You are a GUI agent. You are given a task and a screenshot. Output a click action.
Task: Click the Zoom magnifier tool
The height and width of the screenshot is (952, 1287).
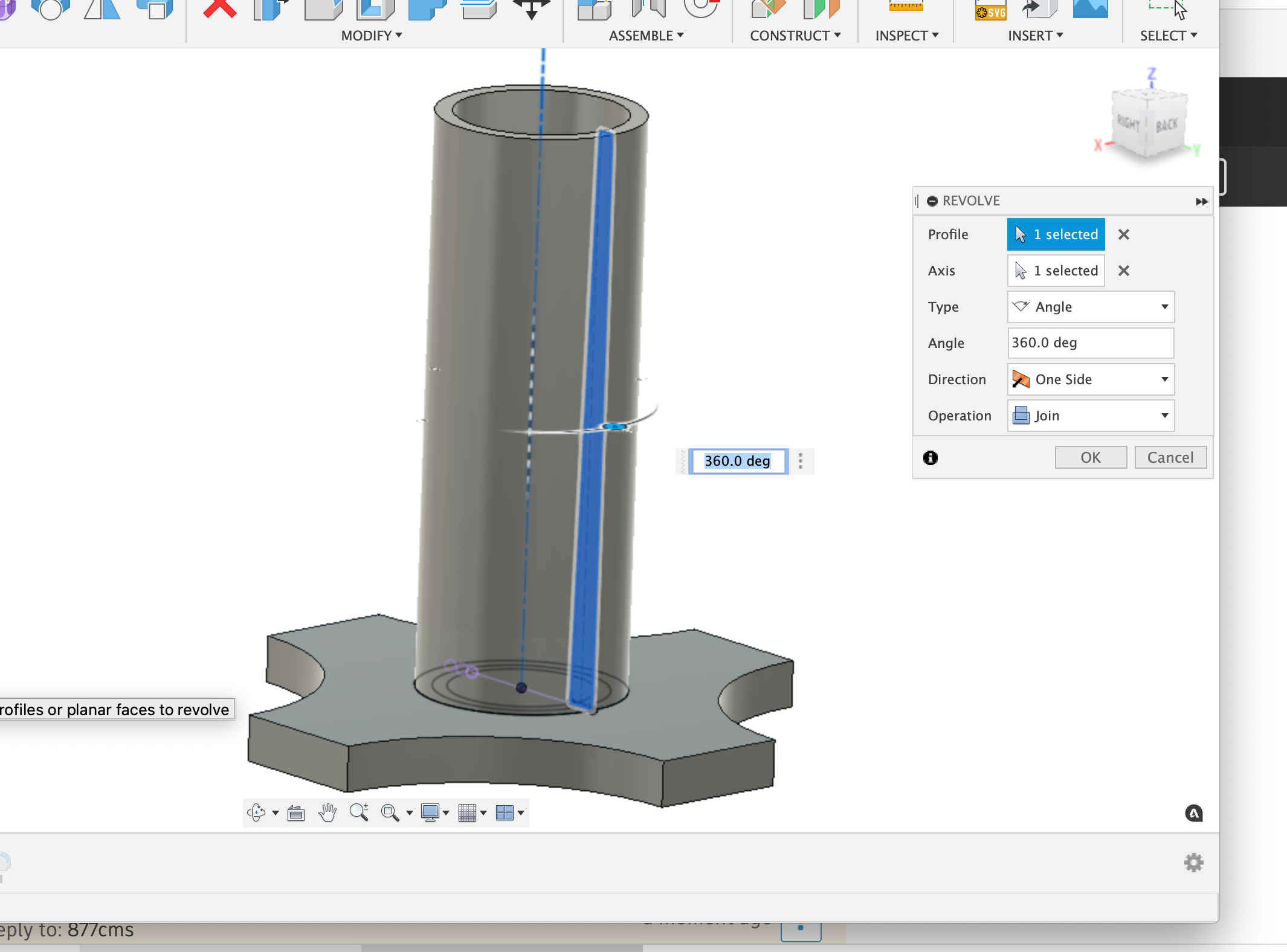click(x=359, y=812)
